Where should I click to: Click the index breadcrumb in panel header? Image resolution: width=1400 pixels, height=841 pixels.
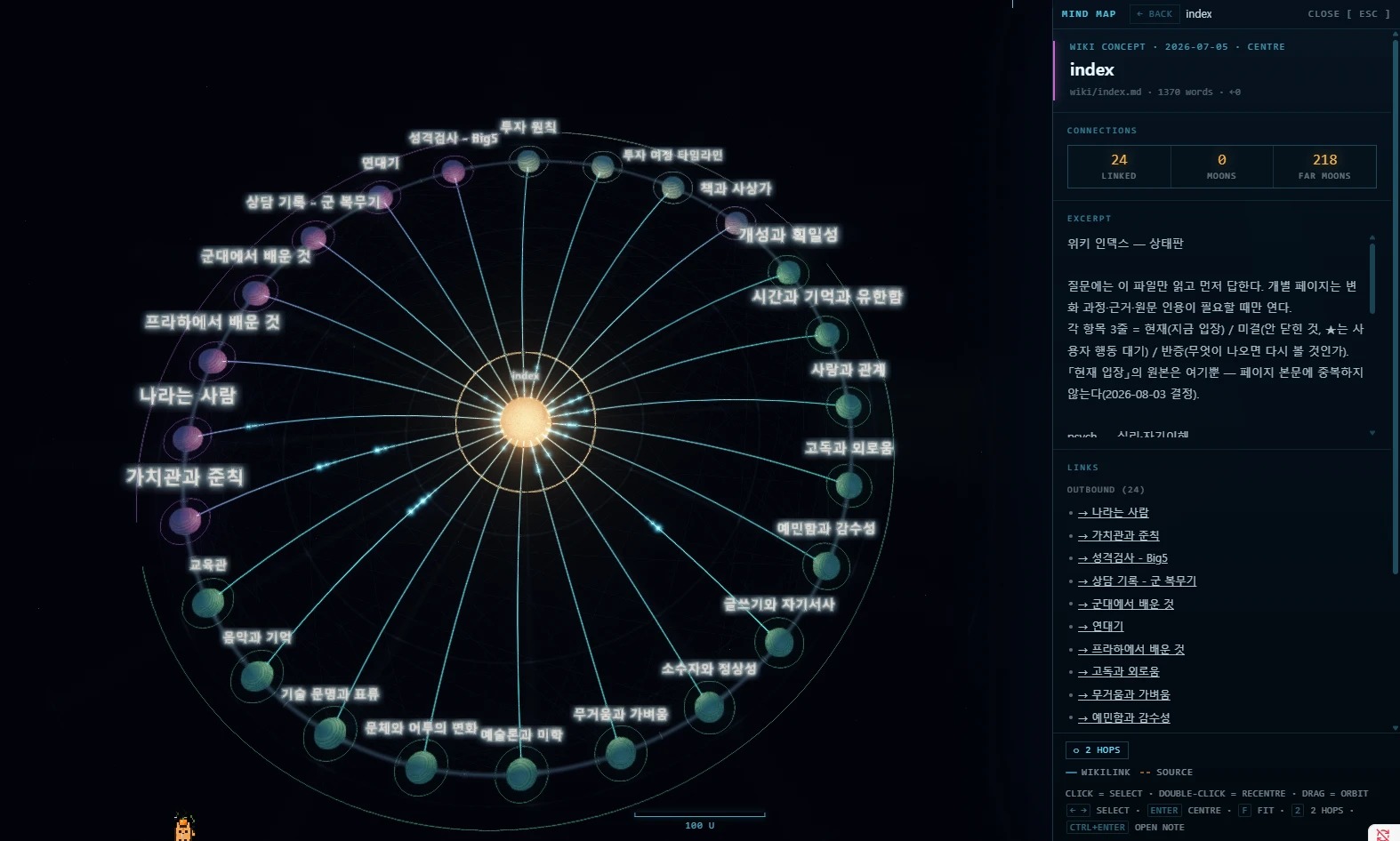click(1198, 13)
